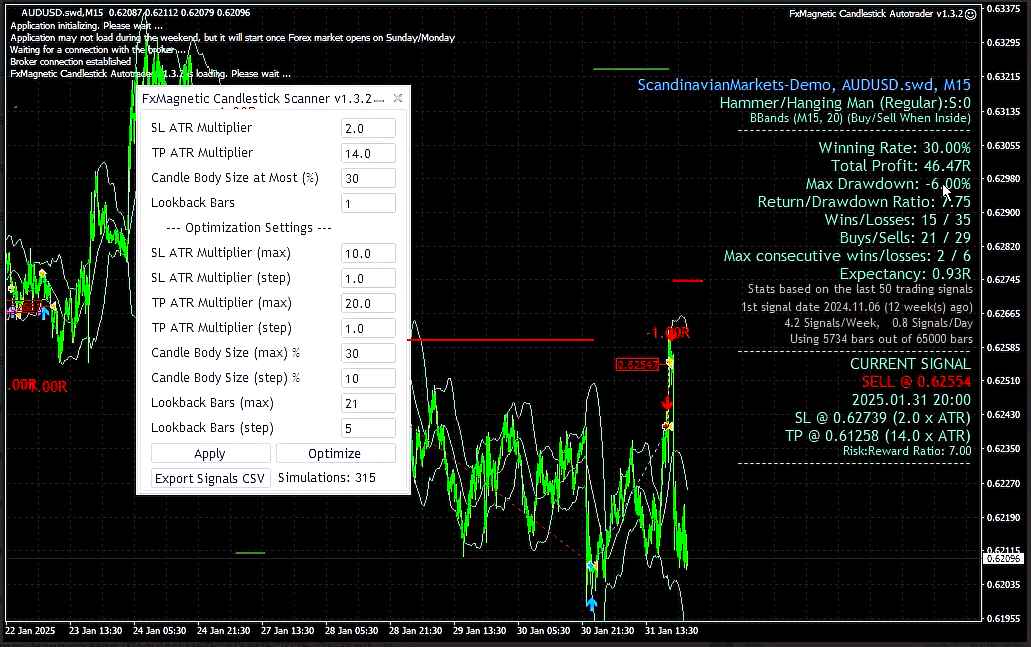Click the Optimize button
Image resolution: width=1031 pixels, height=647 pixels.
tap(335, 454)
